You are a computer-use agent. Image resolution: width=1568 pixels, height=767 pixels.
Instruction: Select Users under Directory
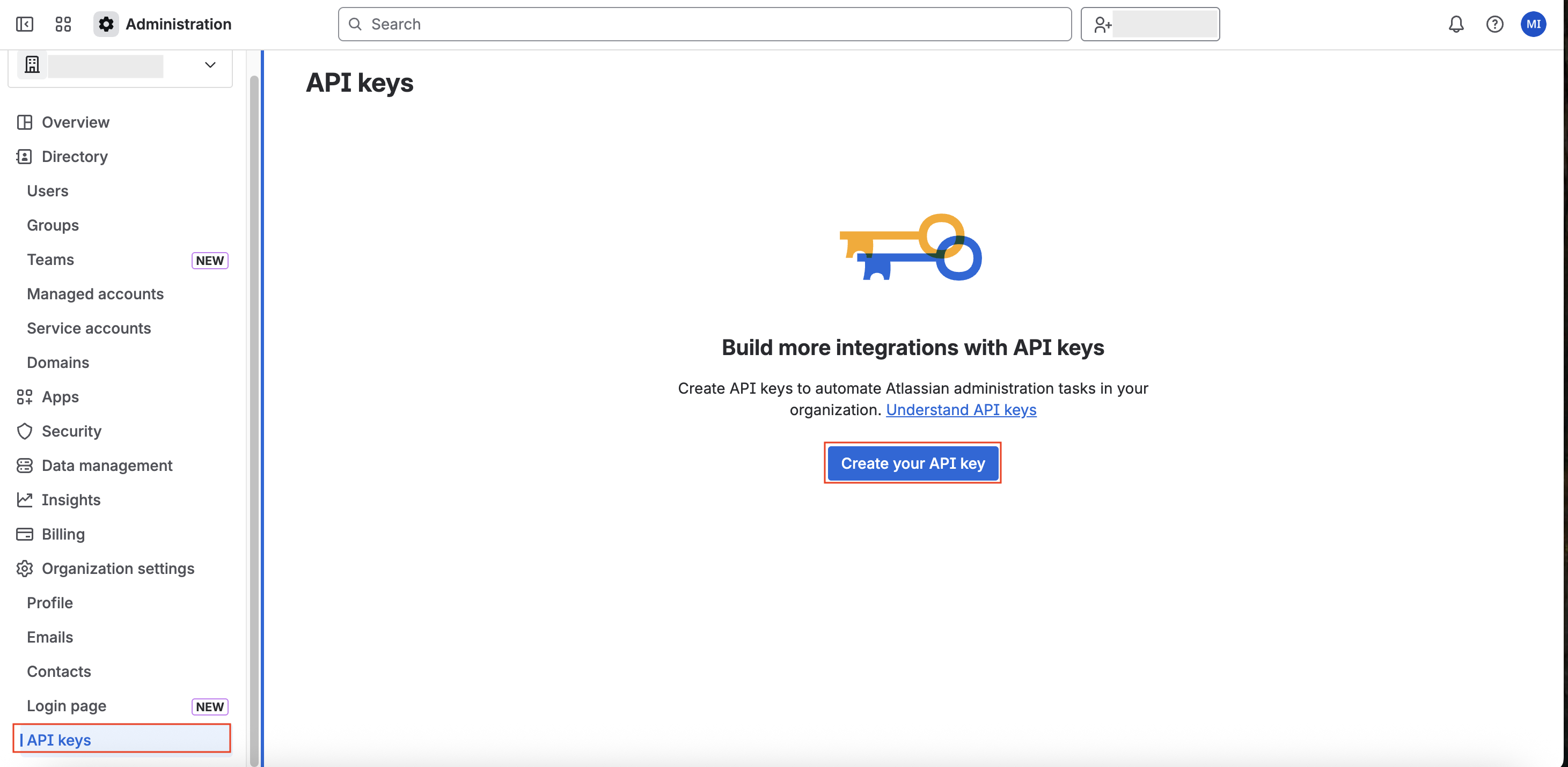tap(47, 191)
